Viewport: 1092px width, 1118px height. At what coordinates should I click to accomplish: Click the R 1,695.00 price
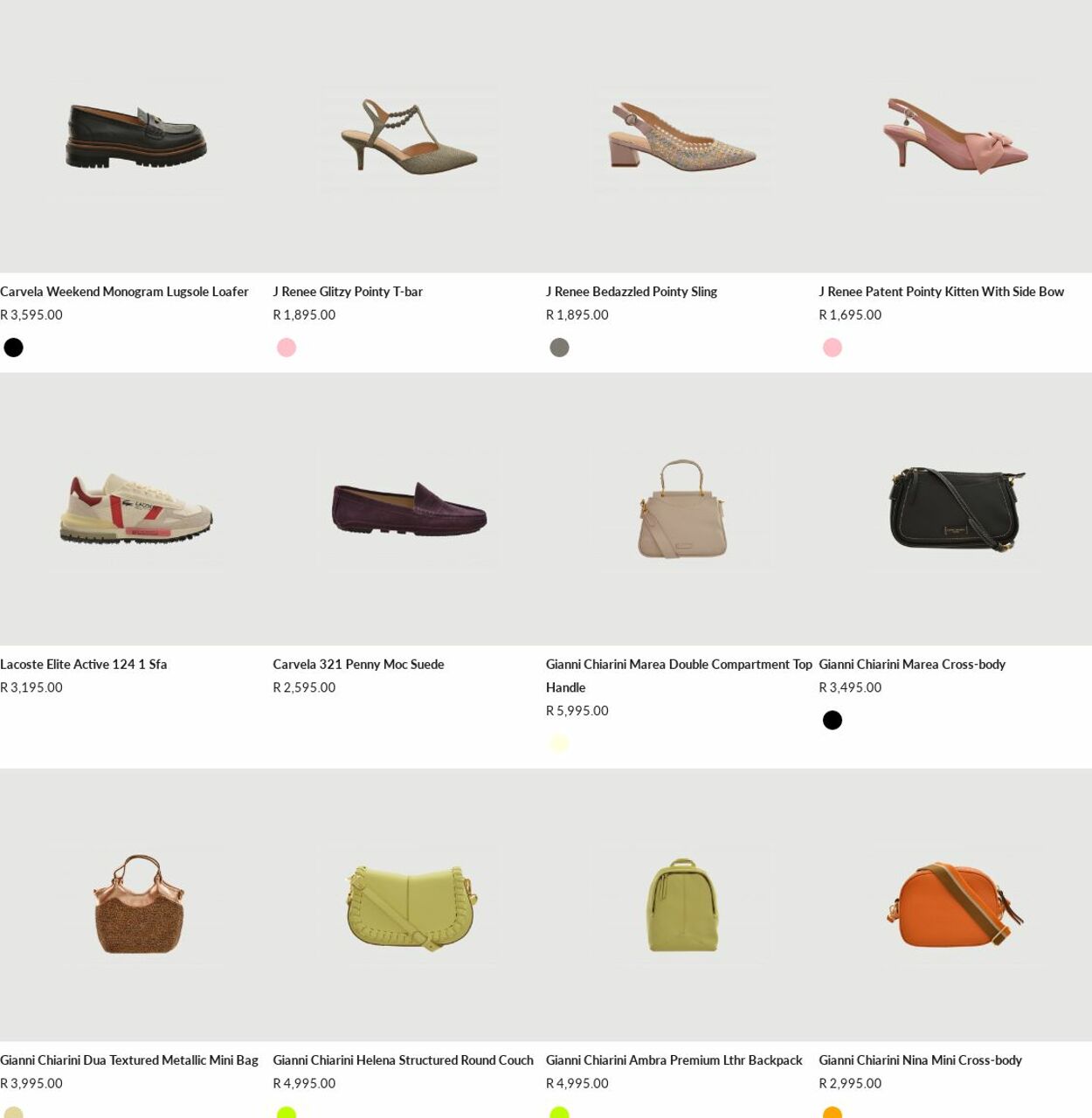850,315
